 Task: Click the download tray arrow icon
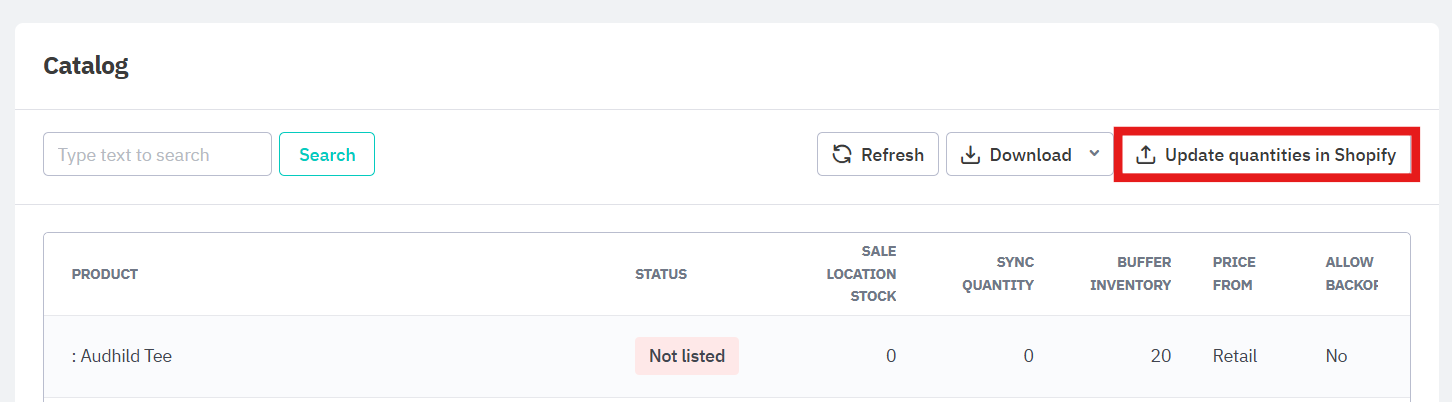click(x=970, y=155)
